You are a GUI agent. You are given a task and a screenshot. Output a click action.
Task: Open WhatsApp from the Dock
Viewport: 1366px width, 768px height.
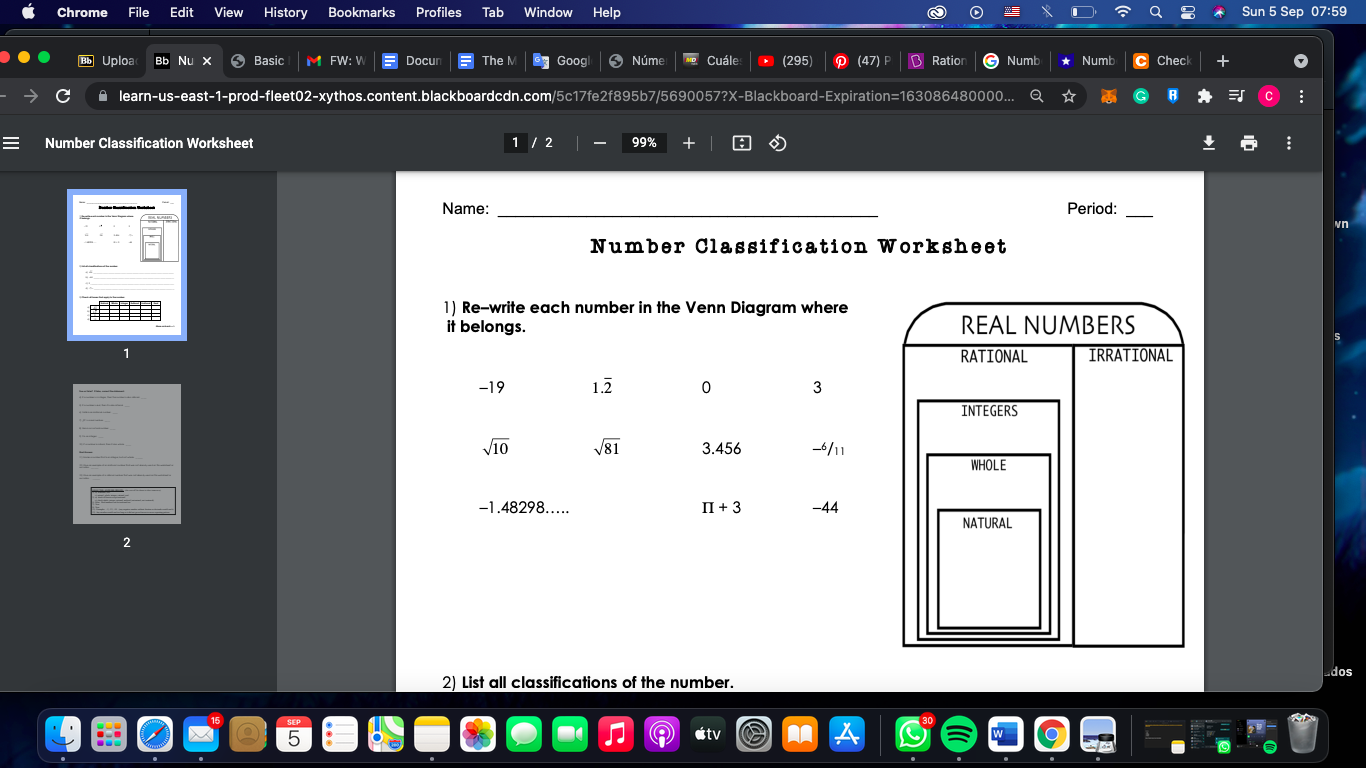913,733
